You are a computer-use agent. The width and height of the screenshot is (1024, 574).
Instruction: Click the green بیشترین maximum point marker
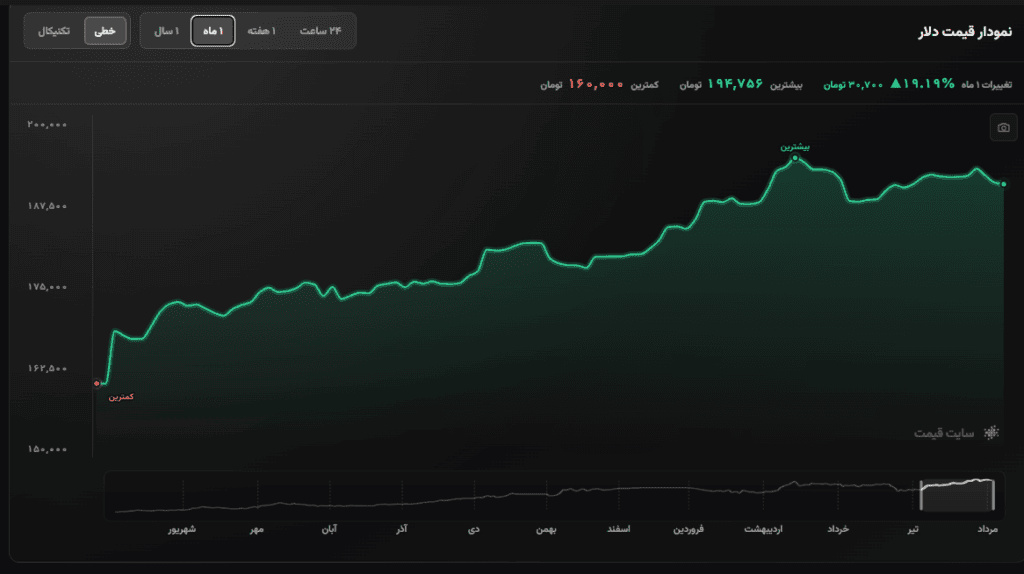coord(795,158)
